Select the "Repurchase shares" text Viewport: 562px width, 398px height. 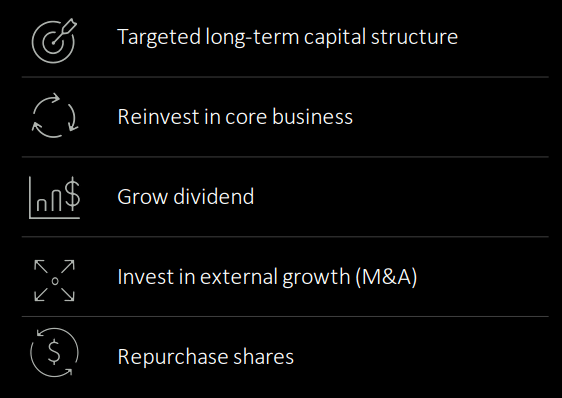pos(206,357)
